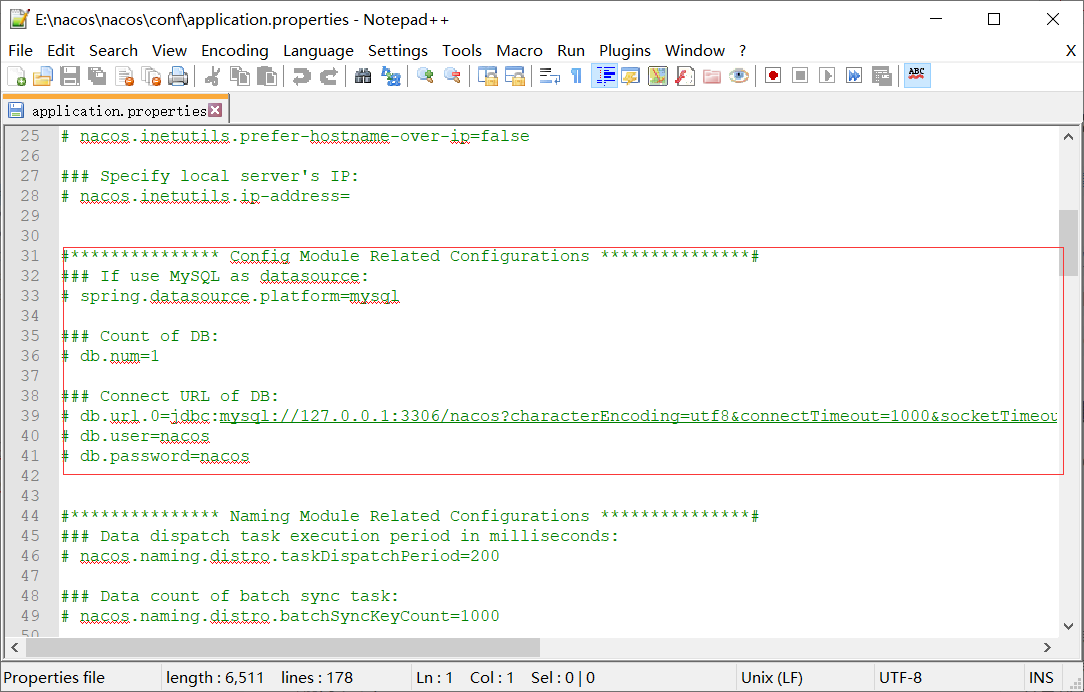
Task: Open the Encoding menu
Action: [234, 50]
